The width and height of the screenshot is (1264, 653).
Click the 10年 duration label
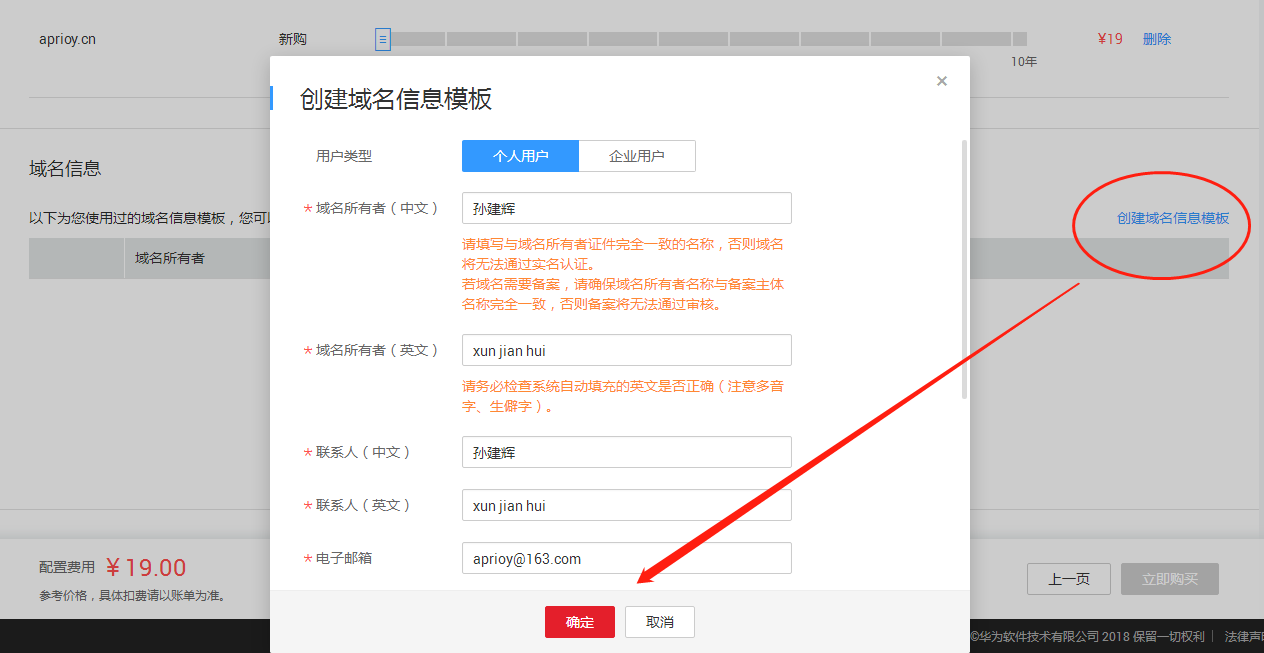click(1023, 62)
